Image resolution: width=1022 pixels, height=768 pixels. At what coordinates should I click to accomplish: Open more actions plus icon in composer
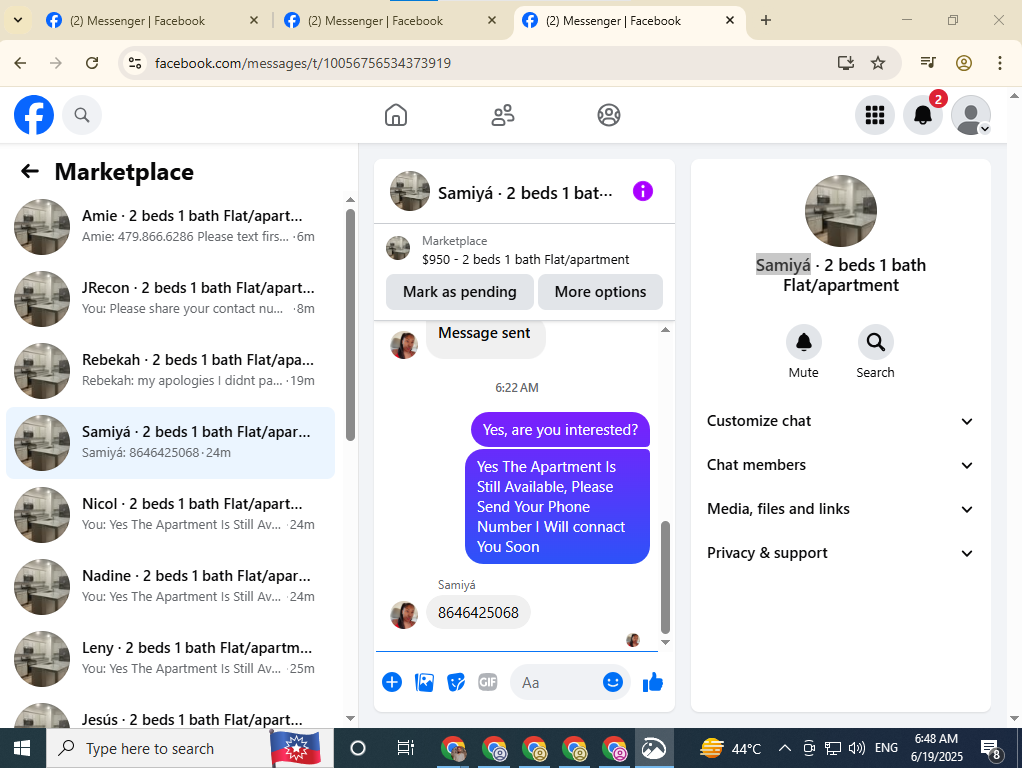pos(392,683)
